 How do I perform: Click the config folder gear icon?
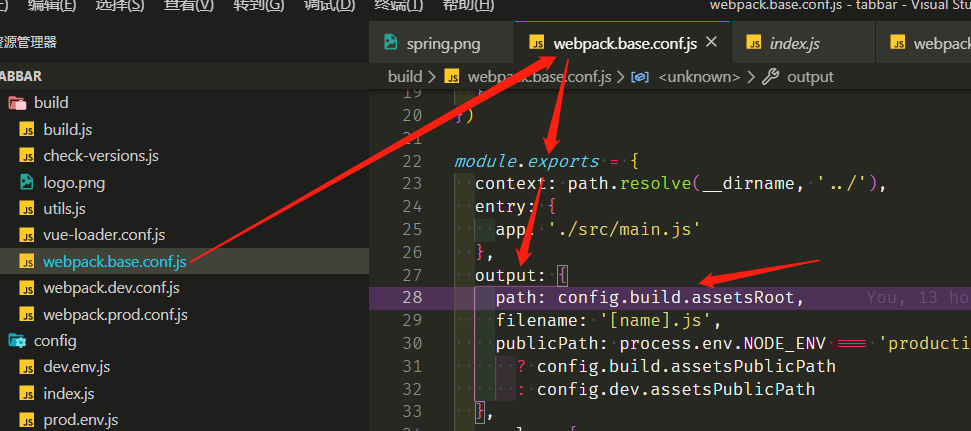click(x=17, y=341)
